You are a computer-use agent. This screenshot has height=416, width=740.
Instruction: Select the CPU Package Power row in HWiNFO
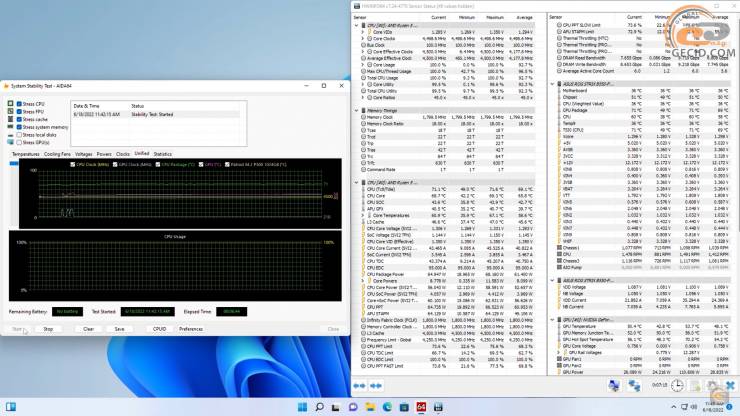(x=448, y=274)
